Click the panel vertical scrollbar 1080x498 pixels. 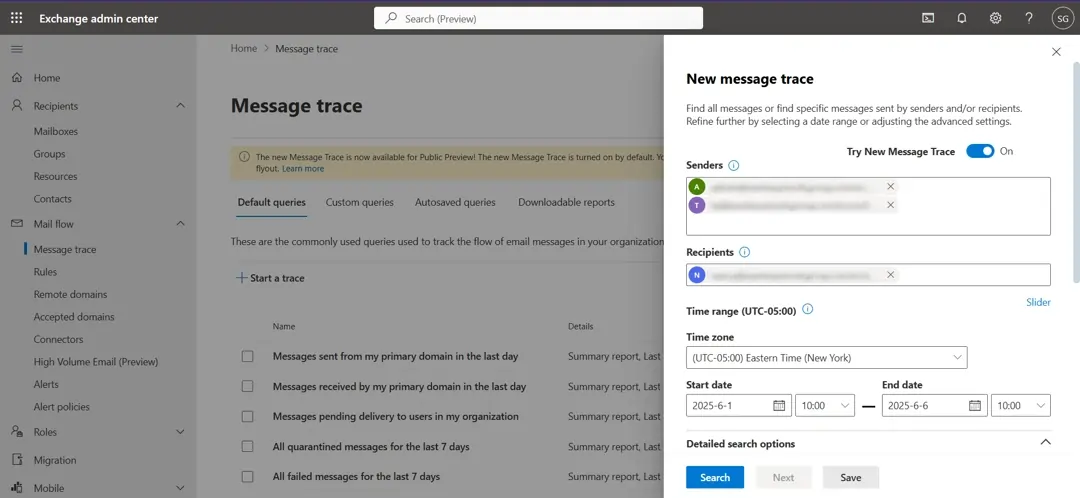tap(1076, 172)
